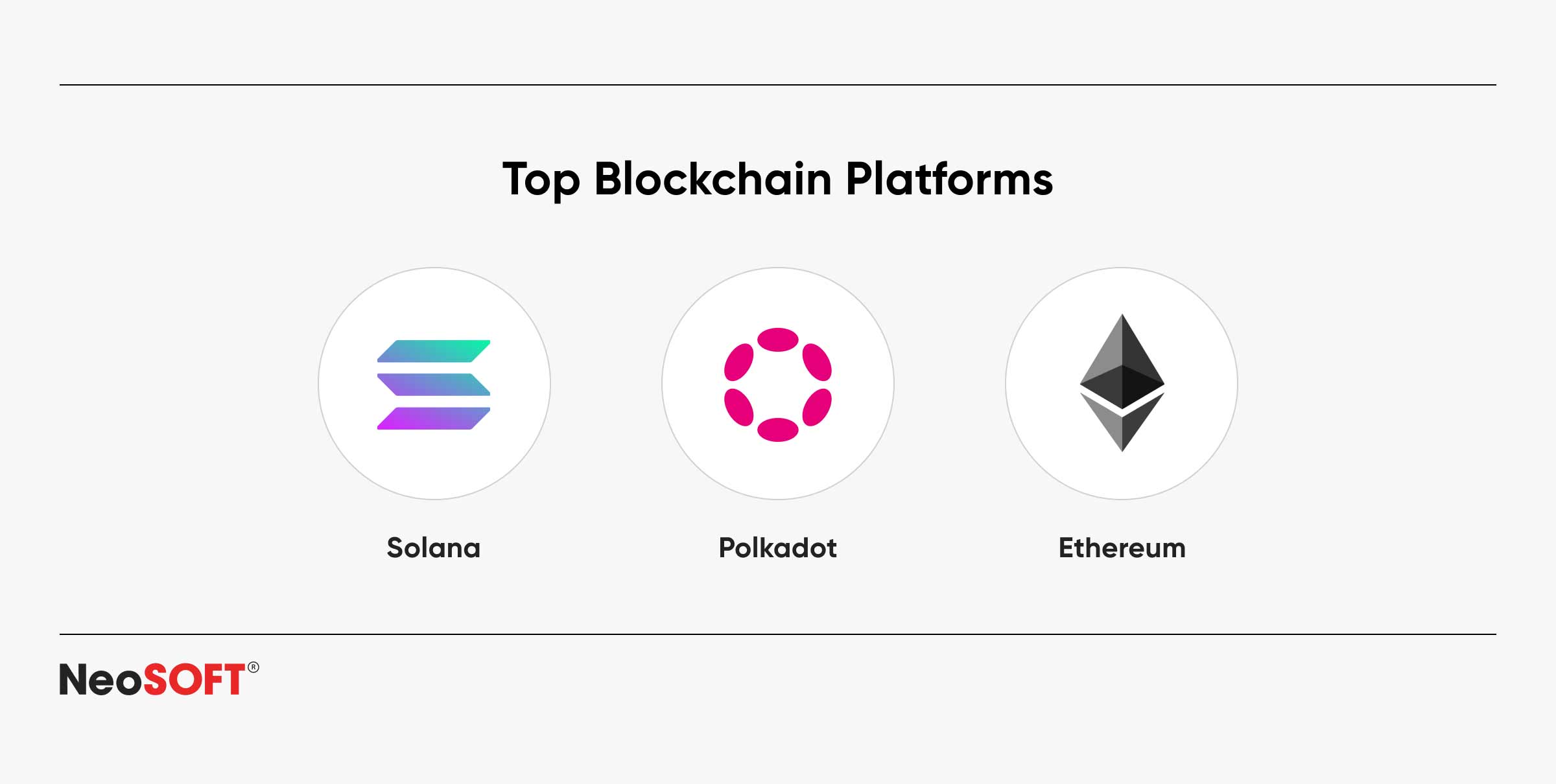Click the Polkadot pink dots logo

point(778,385)
